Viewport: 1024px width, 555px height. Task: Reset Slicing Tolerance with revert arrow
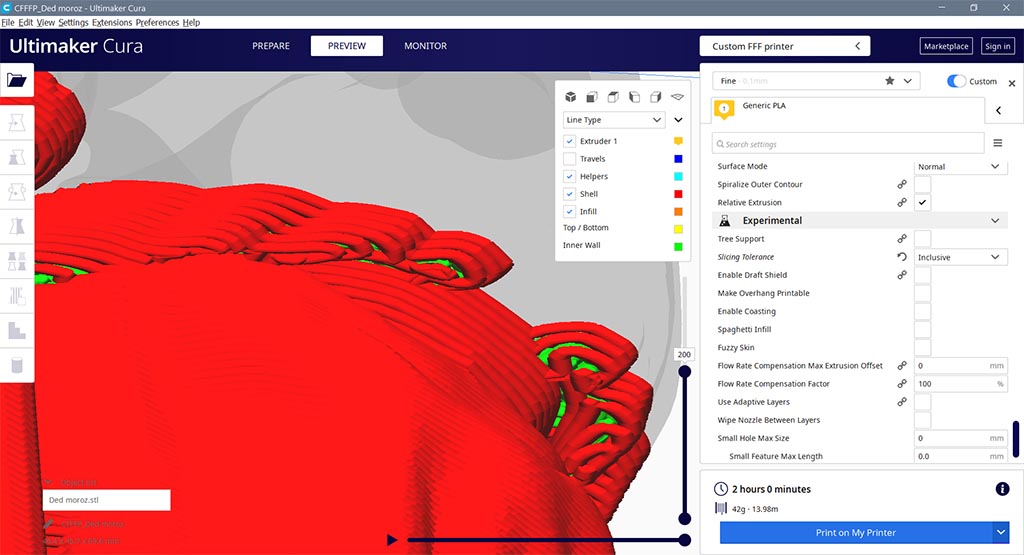point(902,257)
